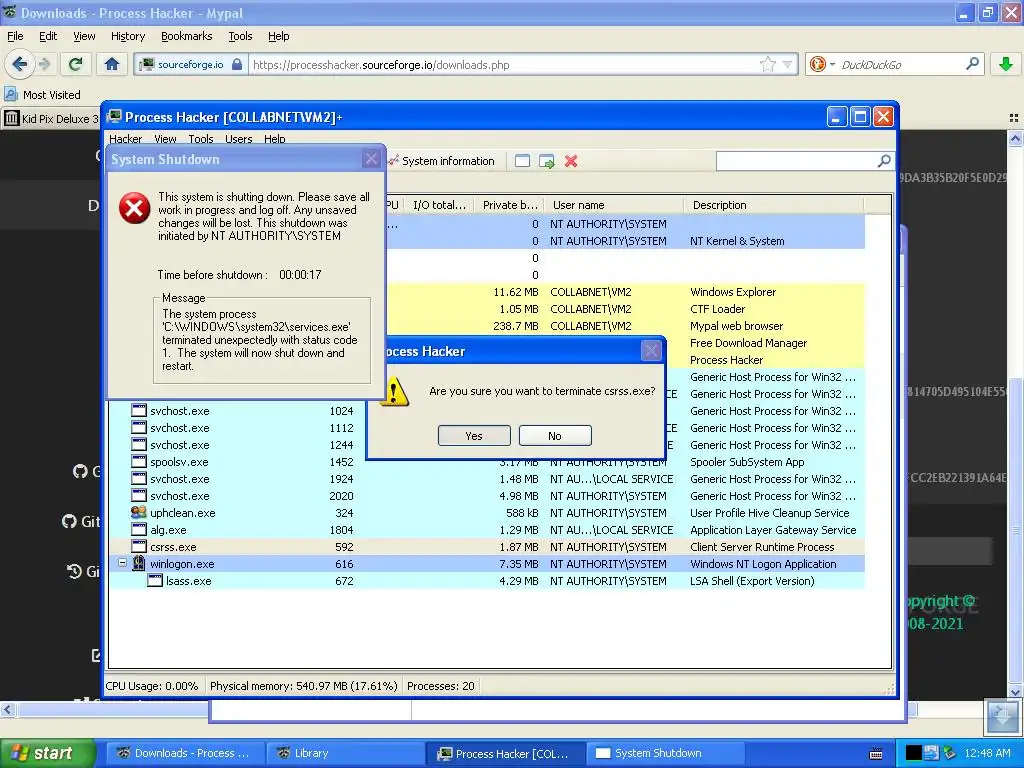Open the Hacker menu
The height and width of the screenshot is (768, 1024).
[x=125, y=139]
